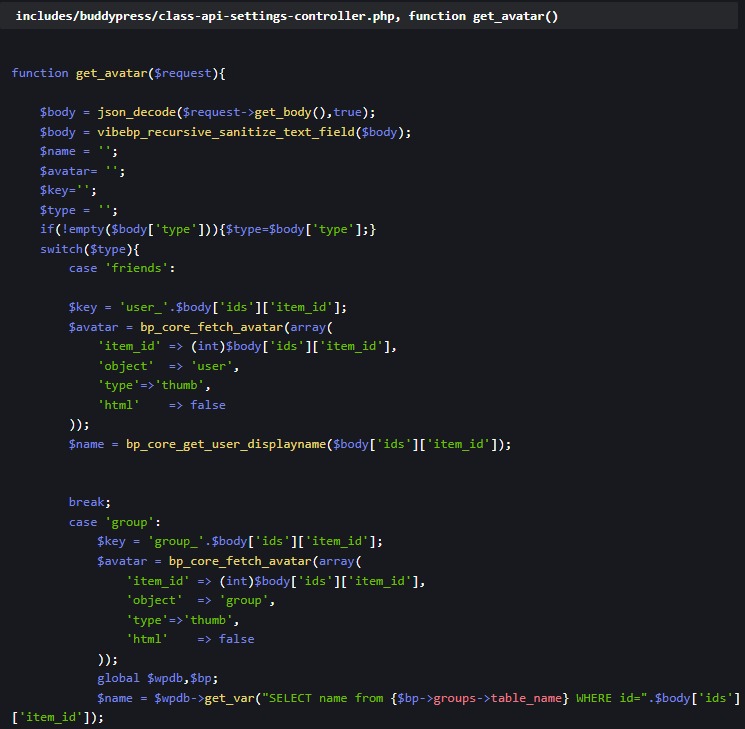This screenshot has height=729, width=745.
Task: Click 'bp_core_get_user_displayname' function call
Action: click(226, 444)
